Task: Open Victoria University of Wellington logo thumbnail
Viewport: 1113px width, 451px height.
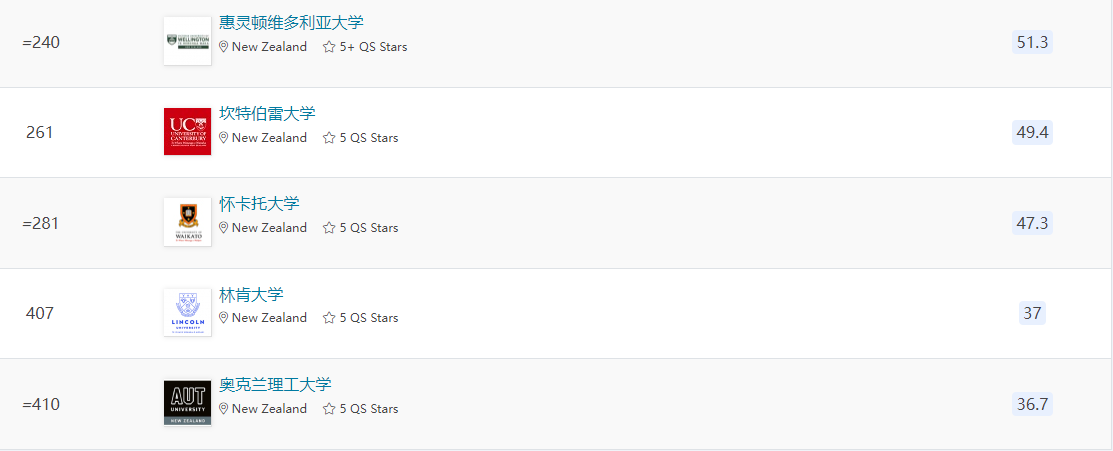Action: (x=187, y=41)
